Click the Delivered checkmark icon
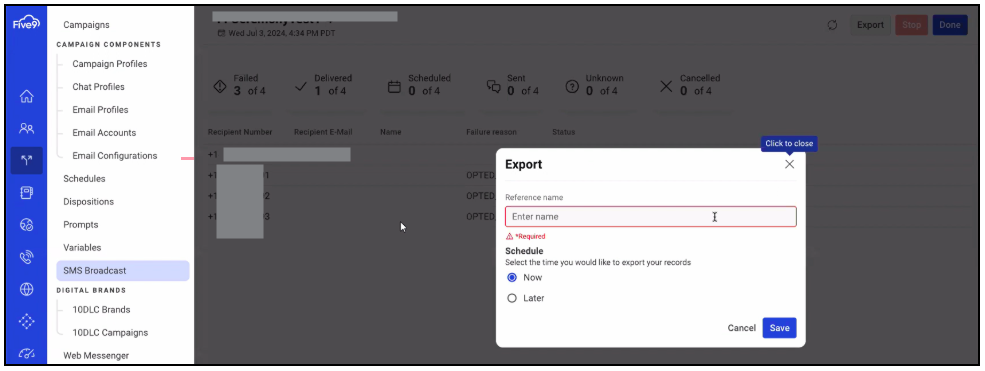Screen dimensions: 985x371 (301, 87)
